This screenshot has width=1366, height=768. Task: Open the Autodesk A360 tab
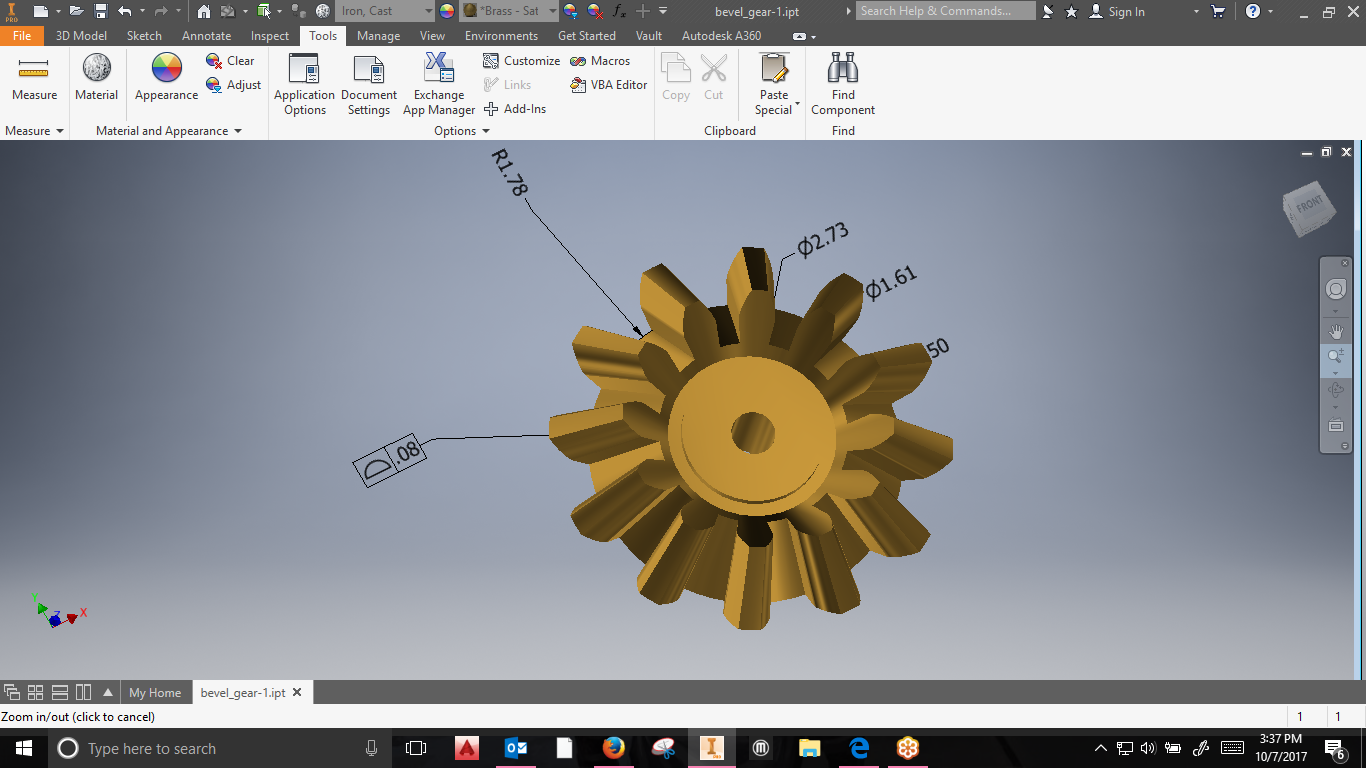(x=721, y=35)
